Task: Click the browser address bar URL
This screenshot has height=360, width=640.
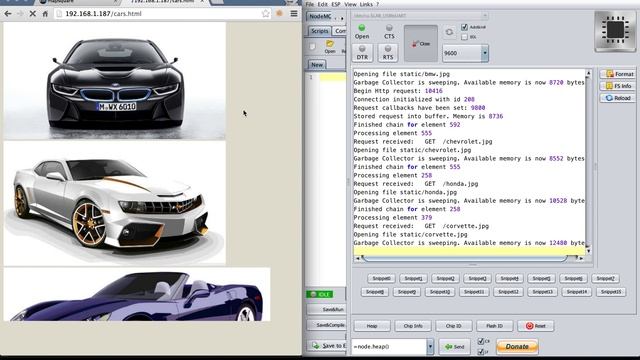Action: click(x=103, y=13)
